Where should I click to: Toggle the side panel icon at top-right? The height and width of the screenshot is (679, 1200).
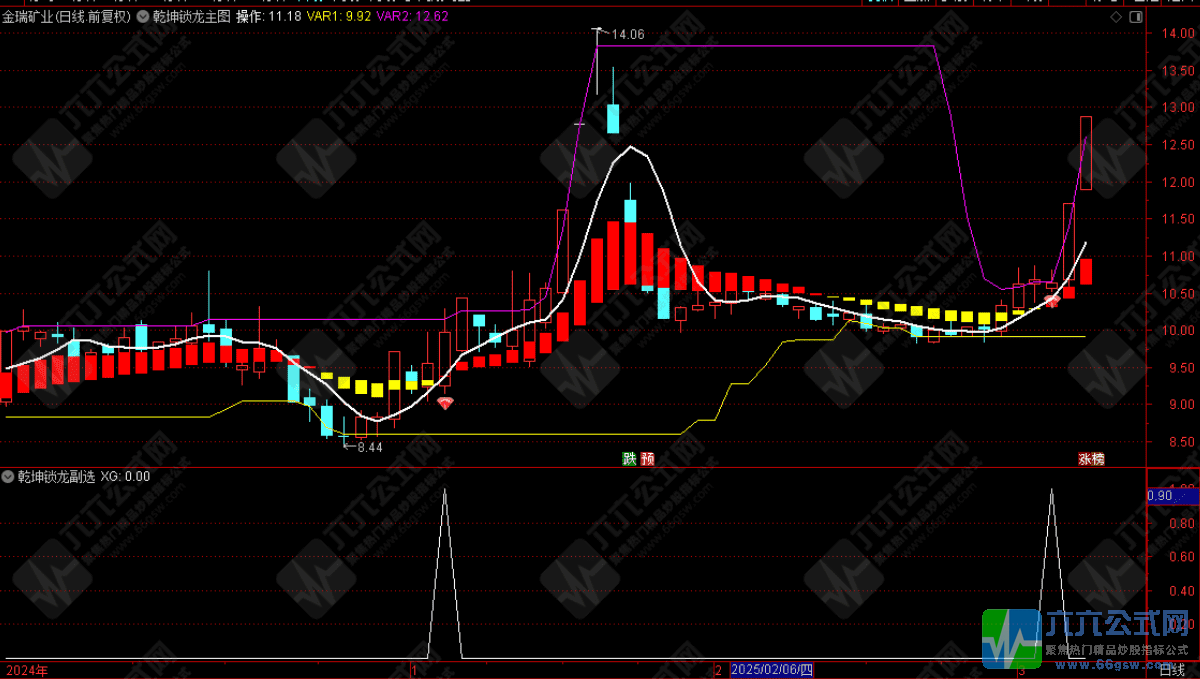pyautogui.click(x=1135, y=17)
